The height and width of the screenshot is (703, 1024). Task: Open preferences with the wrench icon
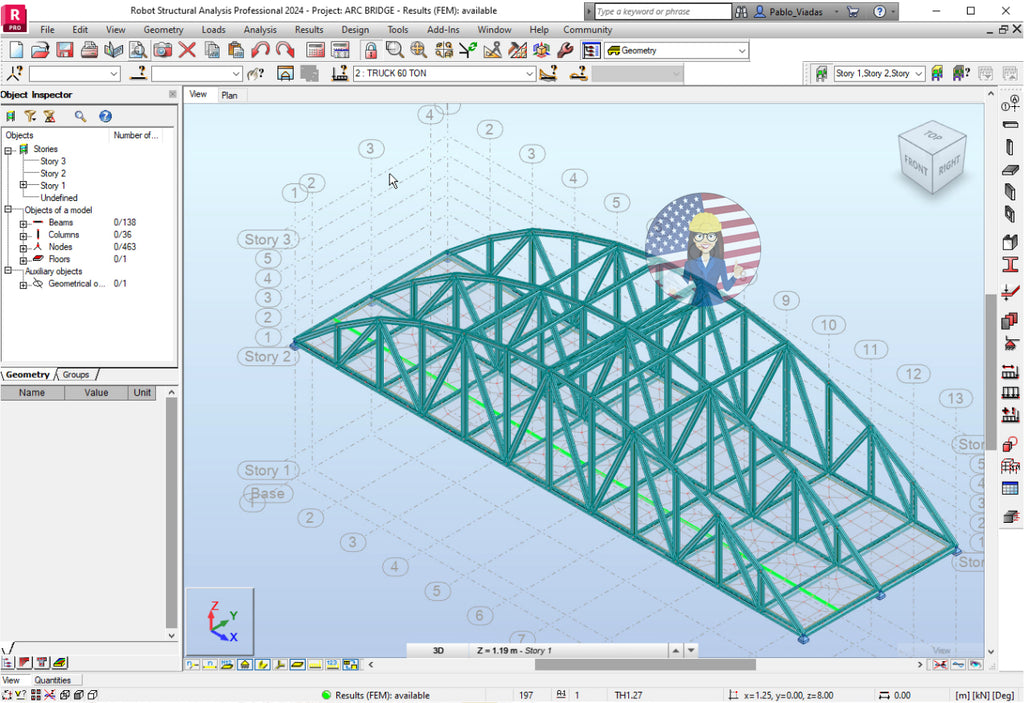[565, 49]
